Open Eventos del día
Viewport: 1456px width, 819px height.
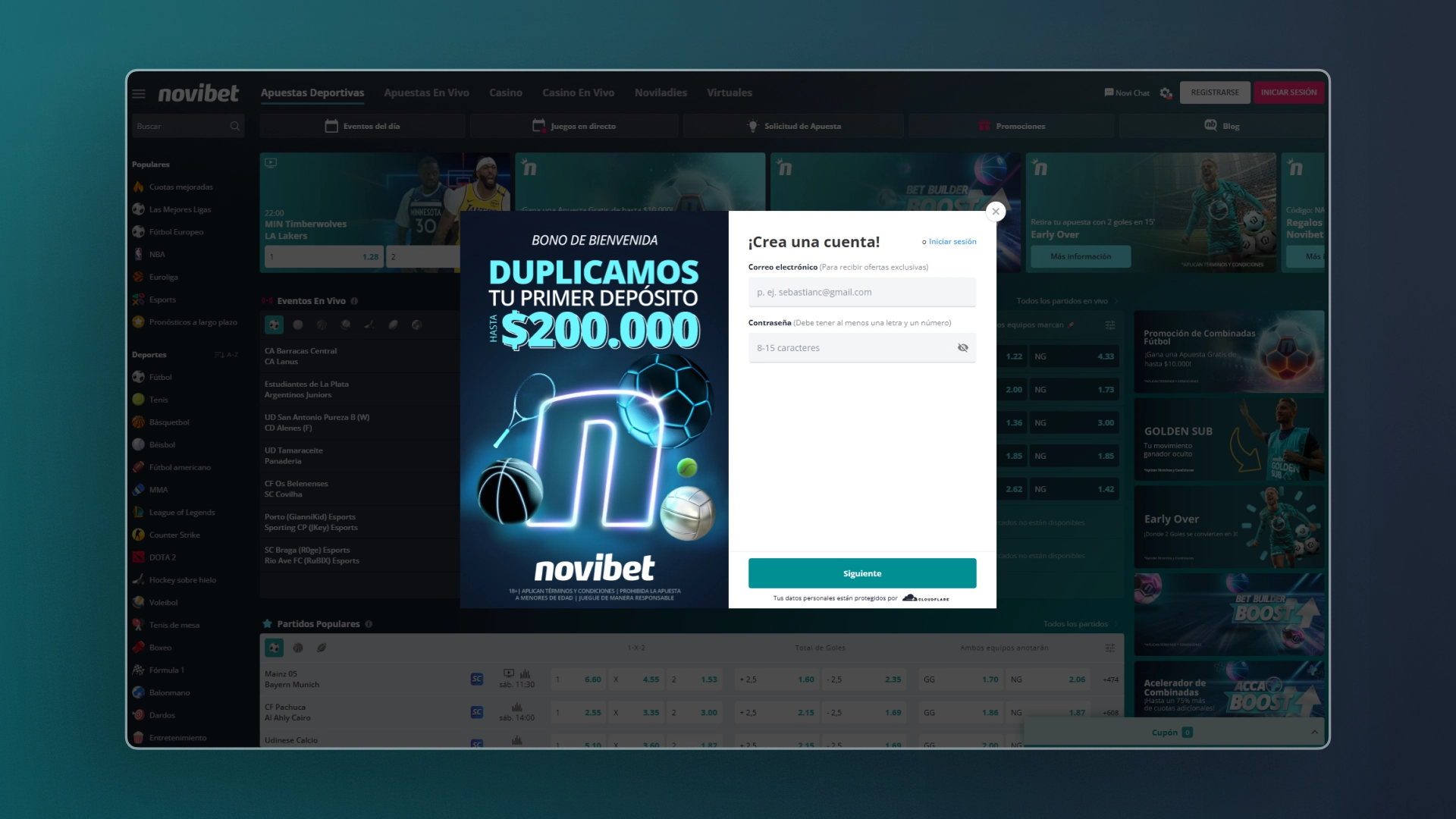click(x=362, y=126)
